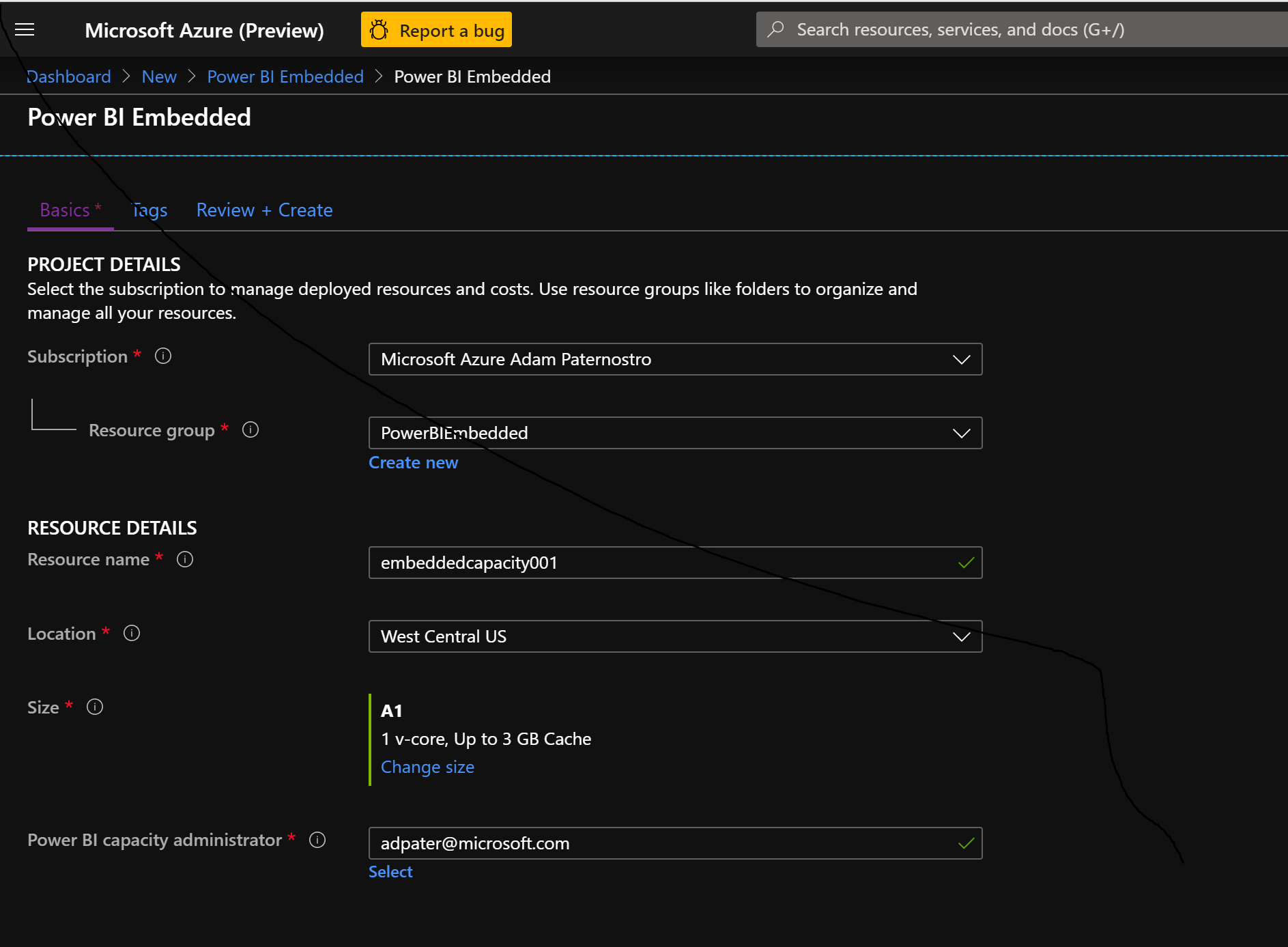The height and width of the screenshot is (947, 1288).
Task: Click the Power BI Embedded page title
Action: 139,117
